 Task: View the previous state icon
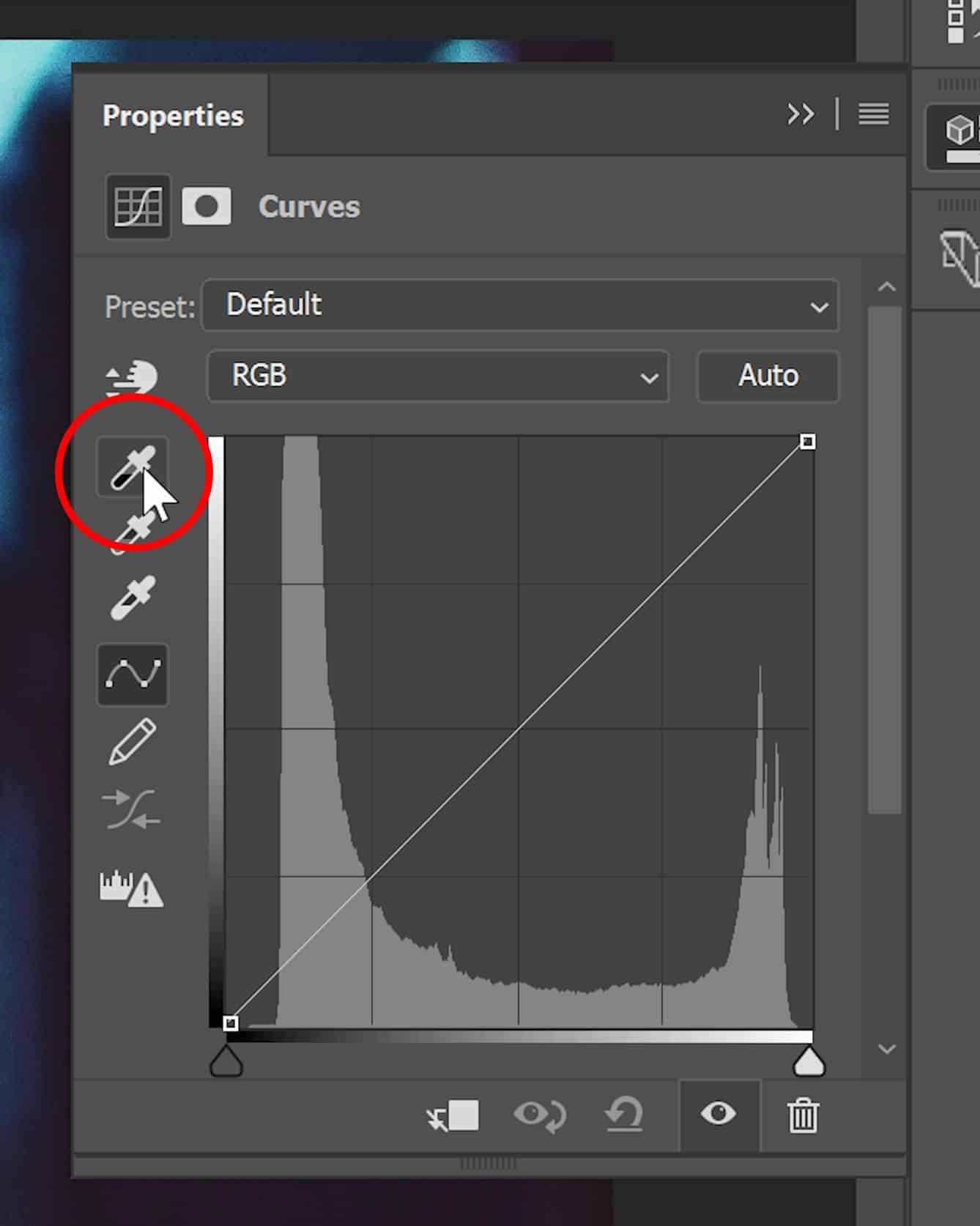540,1115
